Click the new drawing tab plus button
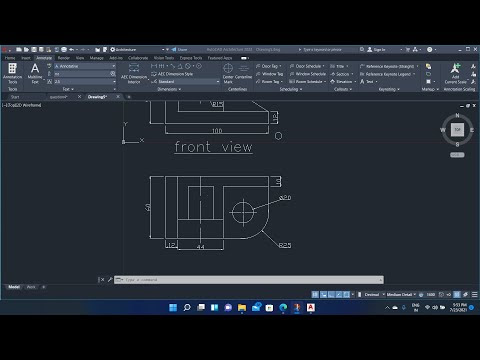This screenshot has width=480, height=360. [129, 97]
